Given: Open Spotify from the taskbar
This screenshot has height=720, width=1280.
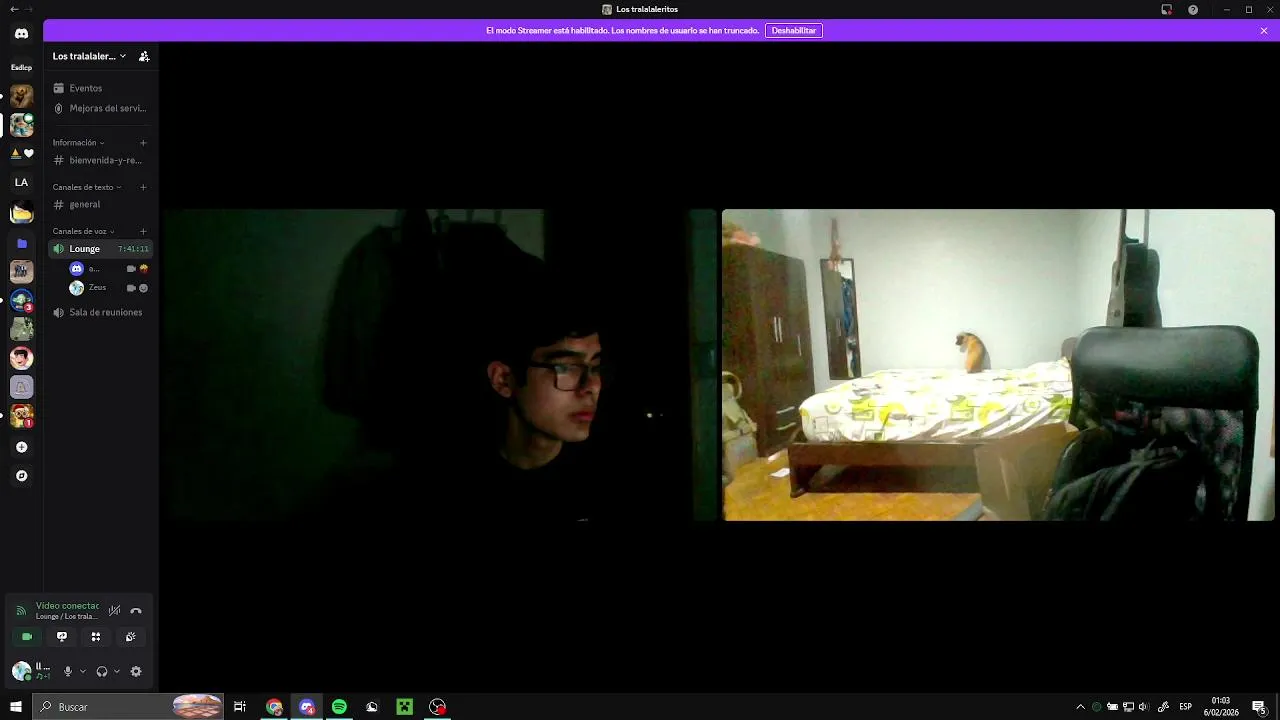Looking at the screenshot, I should [339, 707].
